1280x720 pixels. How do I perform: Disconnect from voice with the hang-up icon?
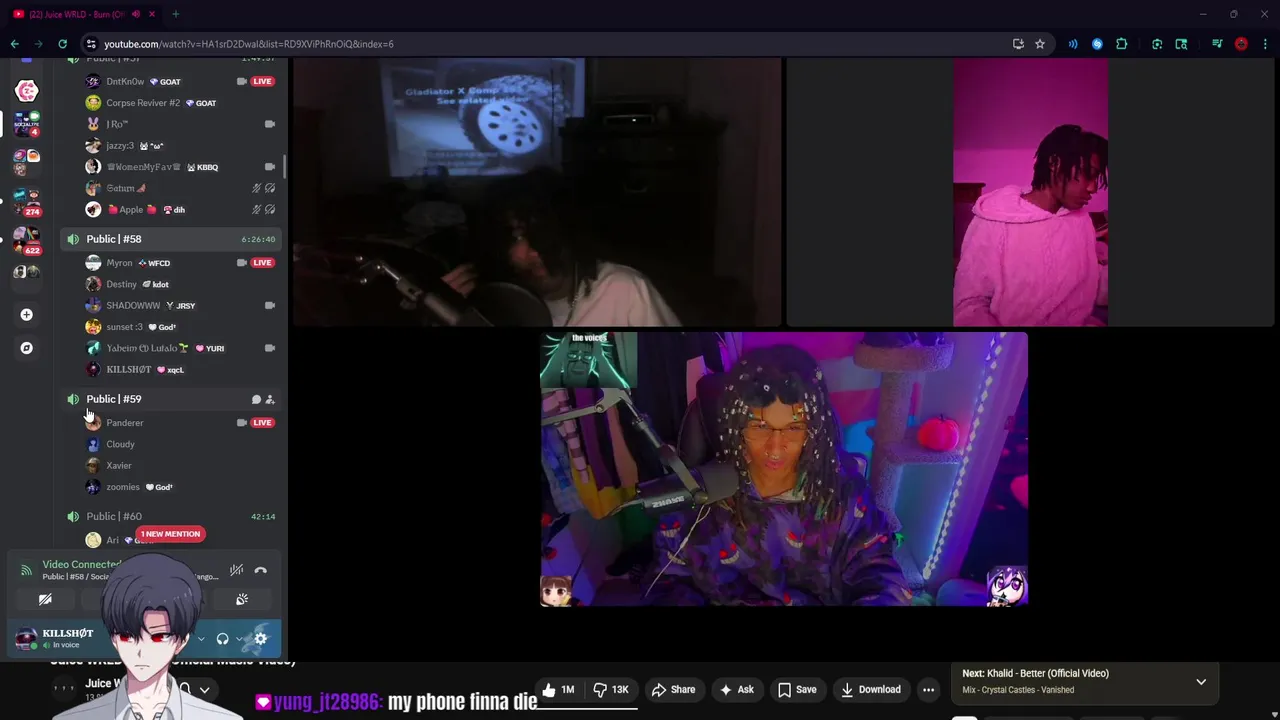coord(260,571)
